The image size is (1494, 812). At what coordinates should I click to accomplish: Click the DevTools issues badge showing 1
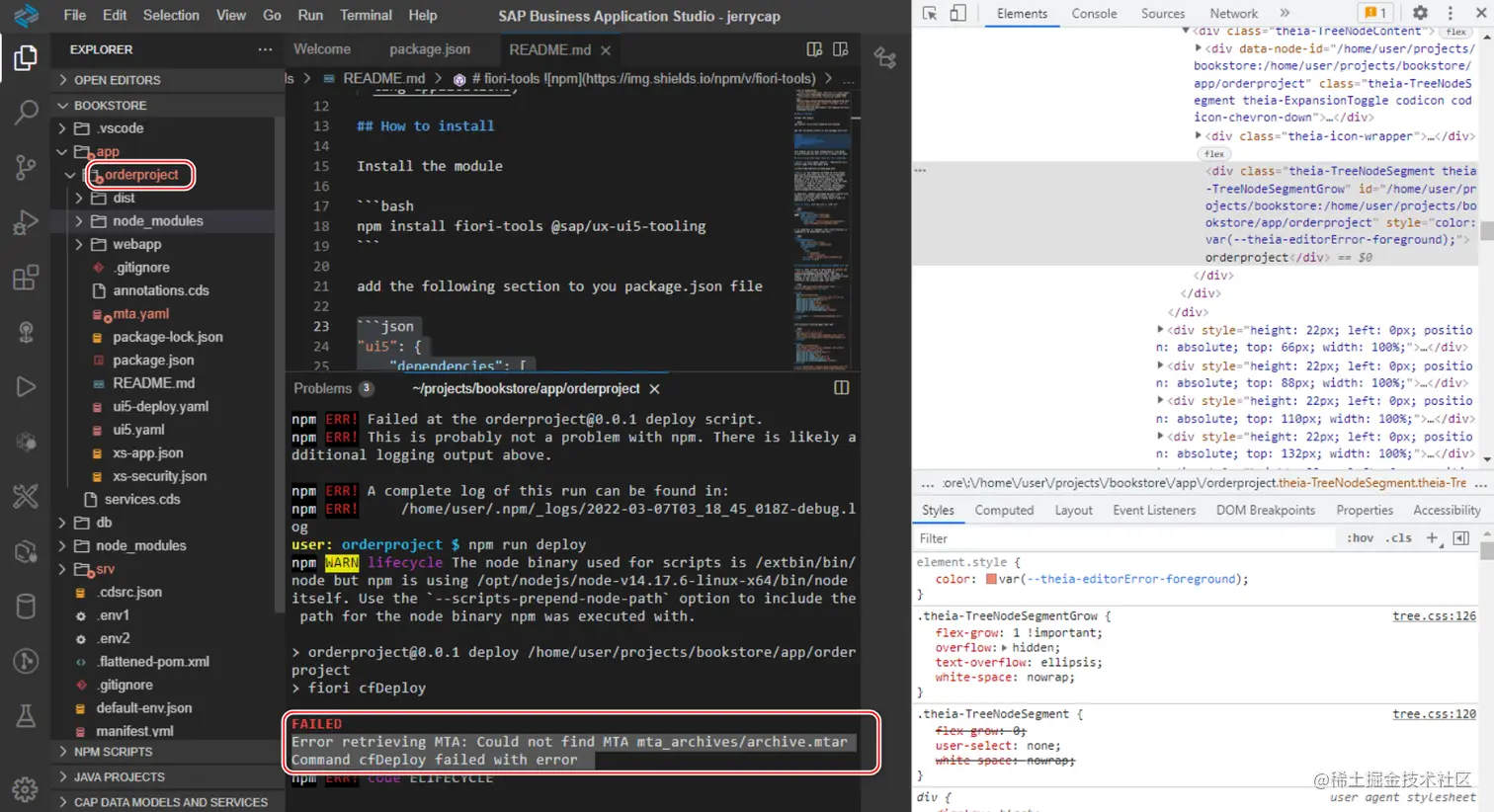1375,14
